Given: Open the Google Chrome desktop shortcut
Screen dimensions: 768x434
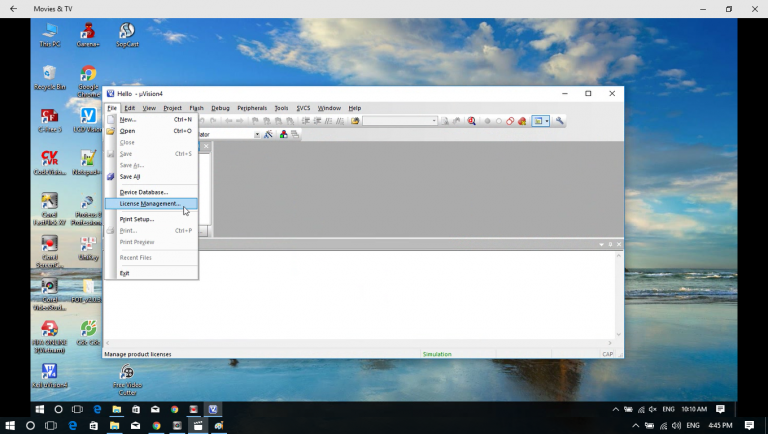Looking at the screenshot, I should pos(88,77).
